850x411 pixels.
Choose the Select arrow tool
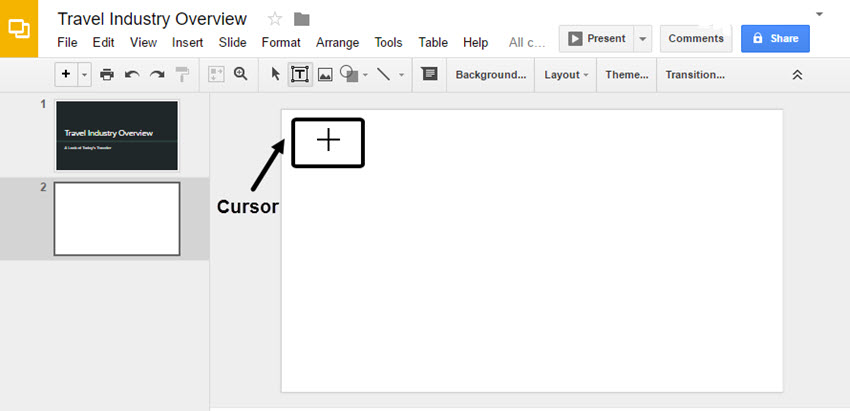(x=275, y=74)
